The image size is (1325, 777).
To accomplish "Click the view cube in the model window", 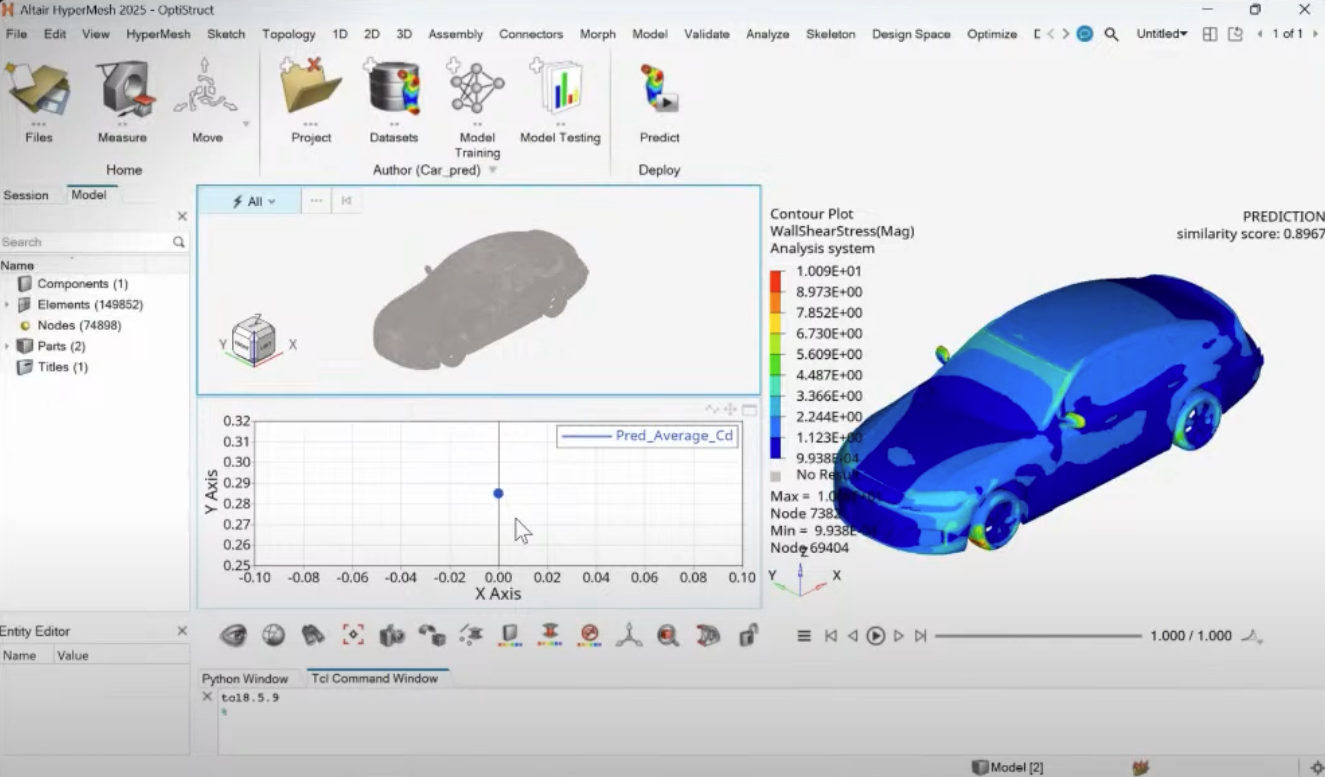I will [x=252, y=340].
